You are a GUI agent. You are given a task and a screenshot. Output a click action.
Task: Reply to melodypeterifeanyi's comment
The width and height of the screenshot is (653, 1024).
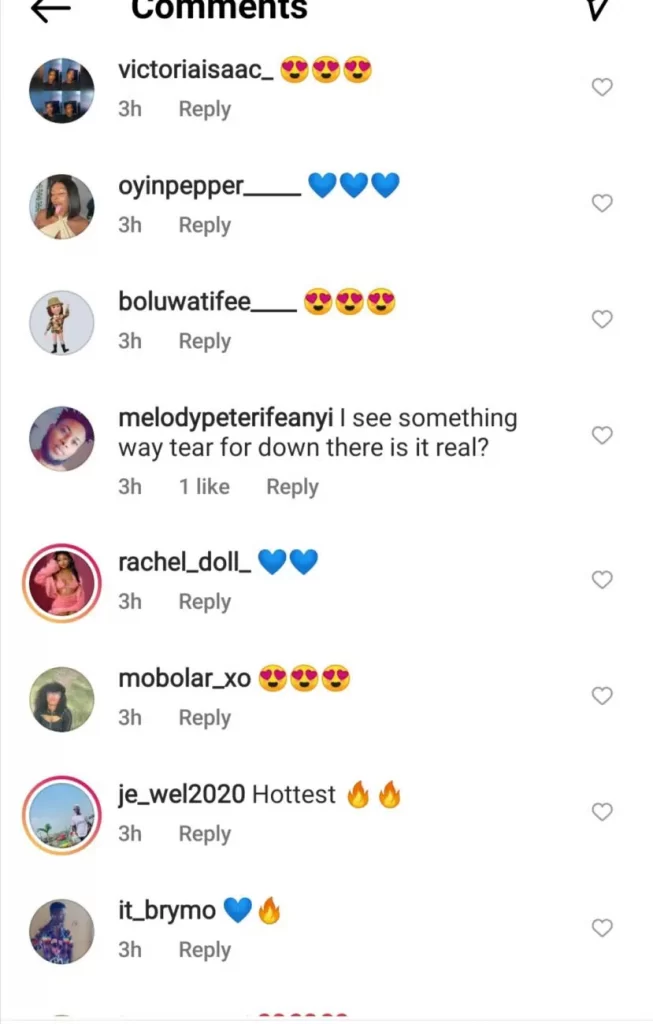[292, 487]
